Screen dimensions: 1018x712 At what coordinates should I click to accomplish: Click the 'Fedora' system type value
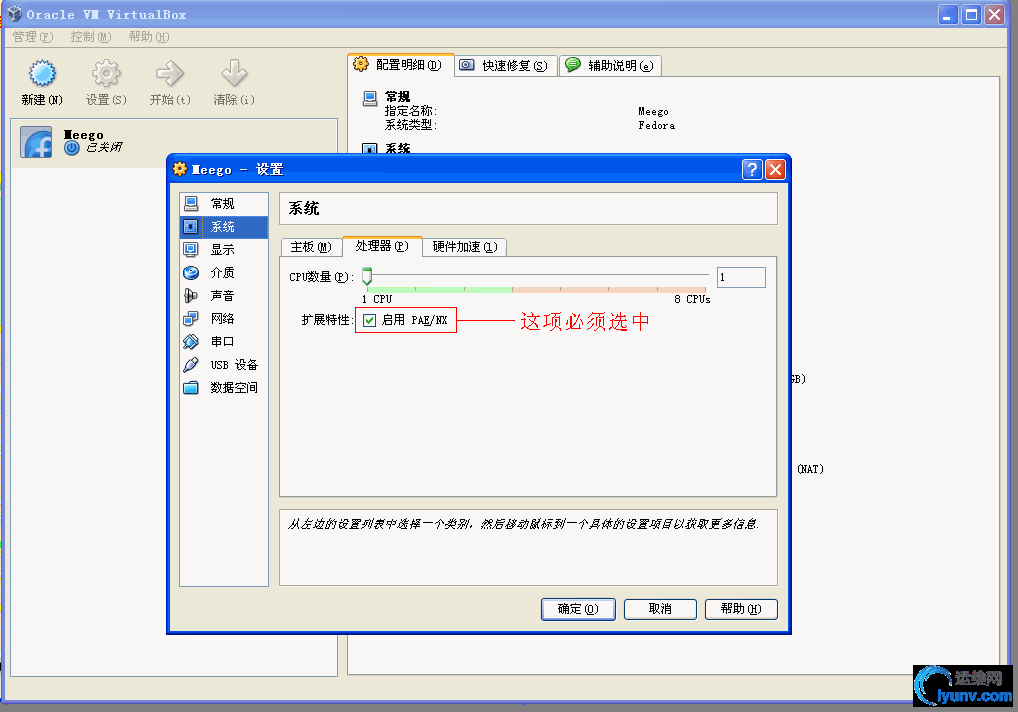pyautogui.click(x=656, y=125)
